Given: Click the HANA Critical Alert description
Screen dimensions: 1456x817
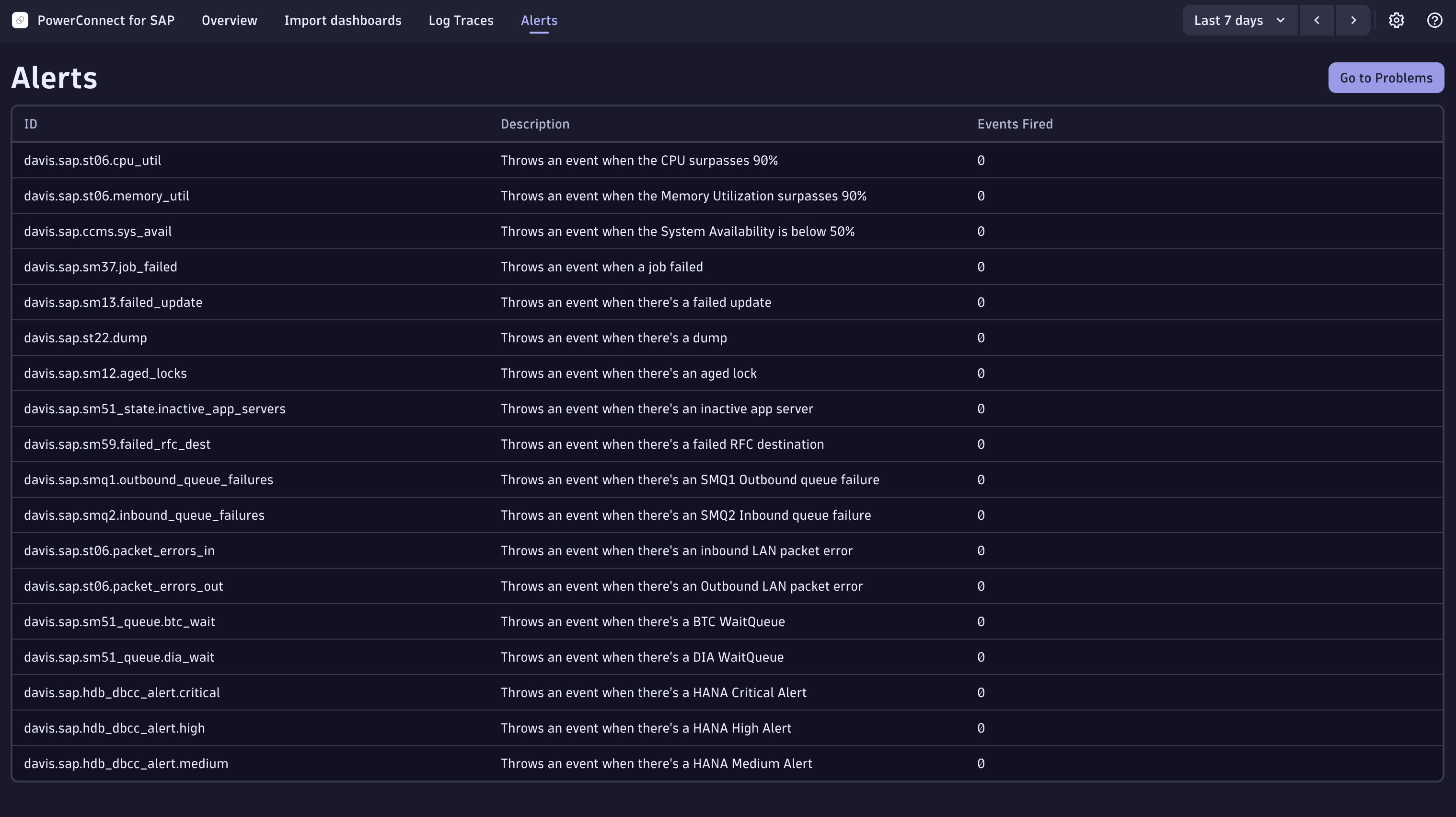Looking at the screenshot, I should coord(653,693).
